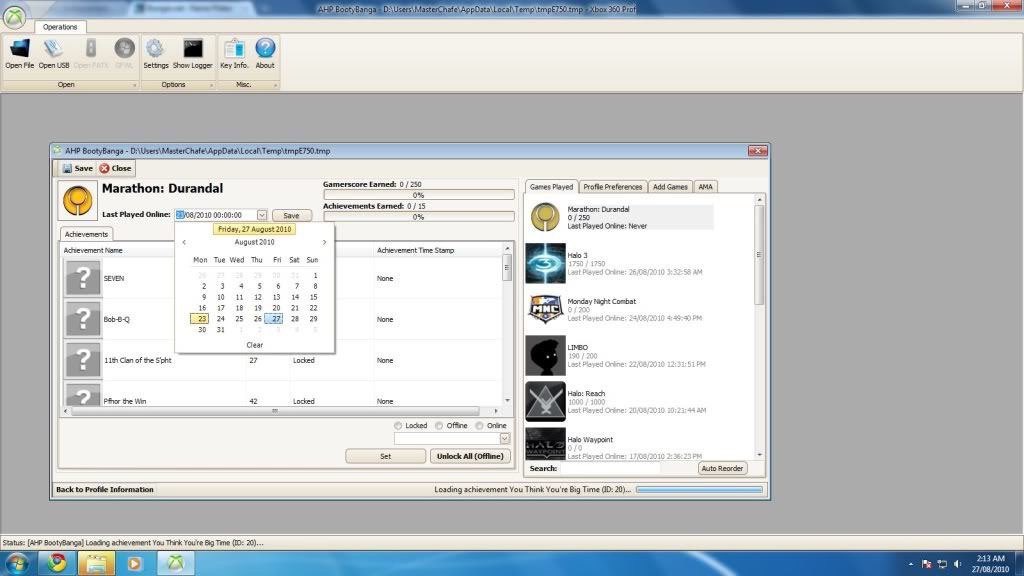Select the Locked radio button
1024x576 pixels.
(398, 426)
